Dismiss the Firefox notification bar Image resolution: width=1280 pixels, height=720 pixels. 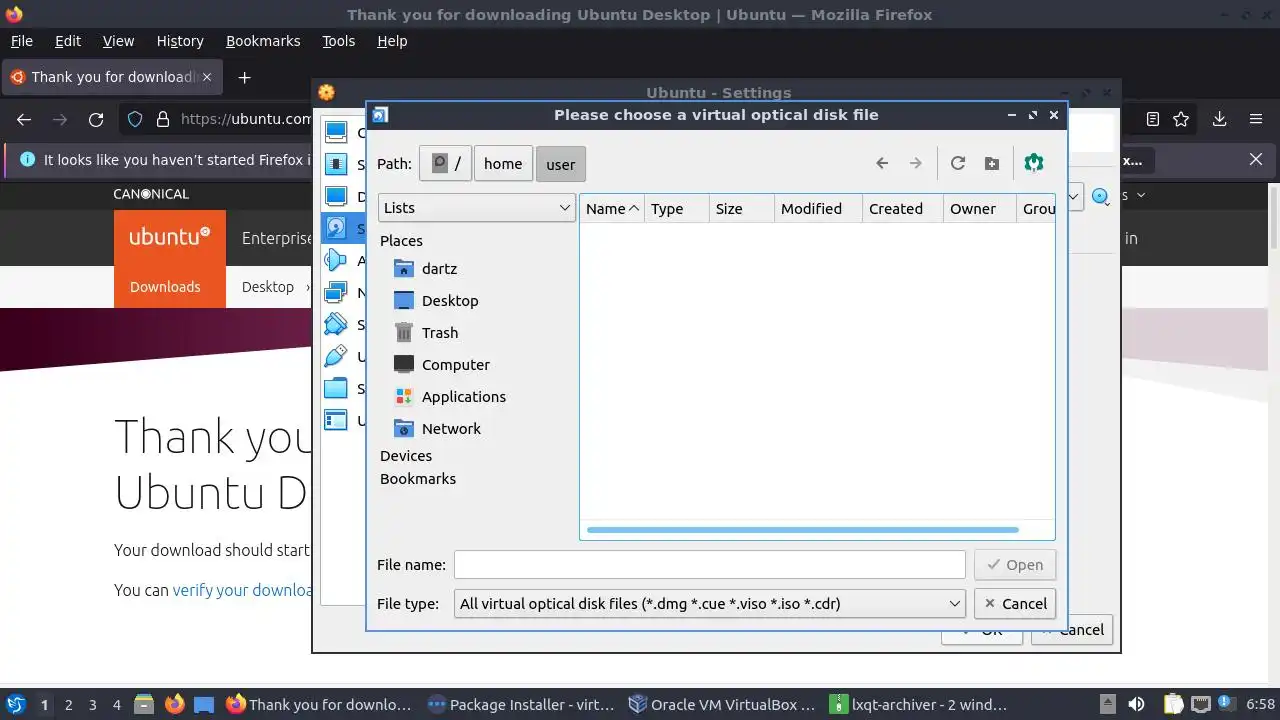tap(1256, 159)
